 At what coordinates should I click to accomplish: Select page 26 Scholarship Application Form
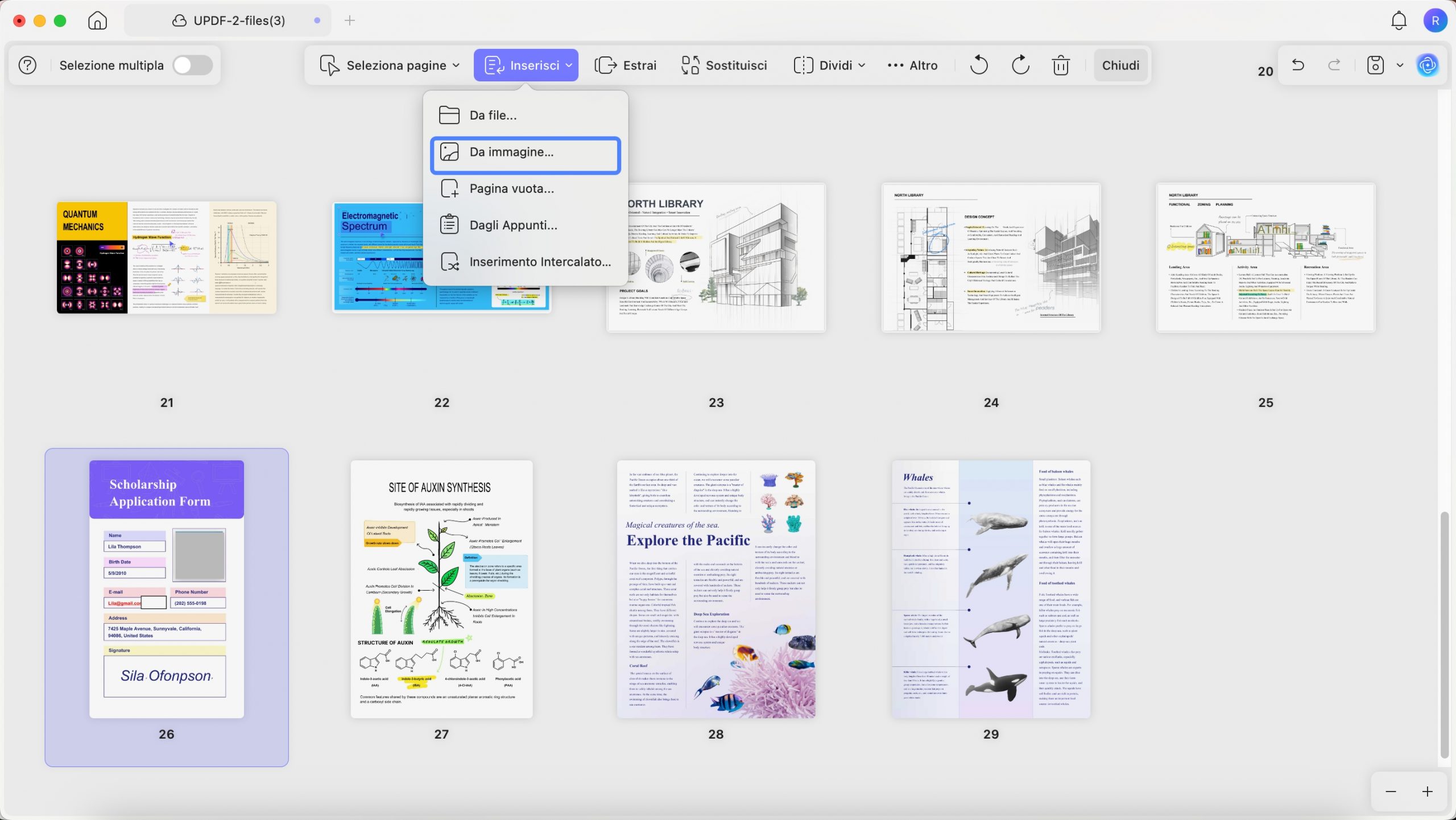click(167, 589)
